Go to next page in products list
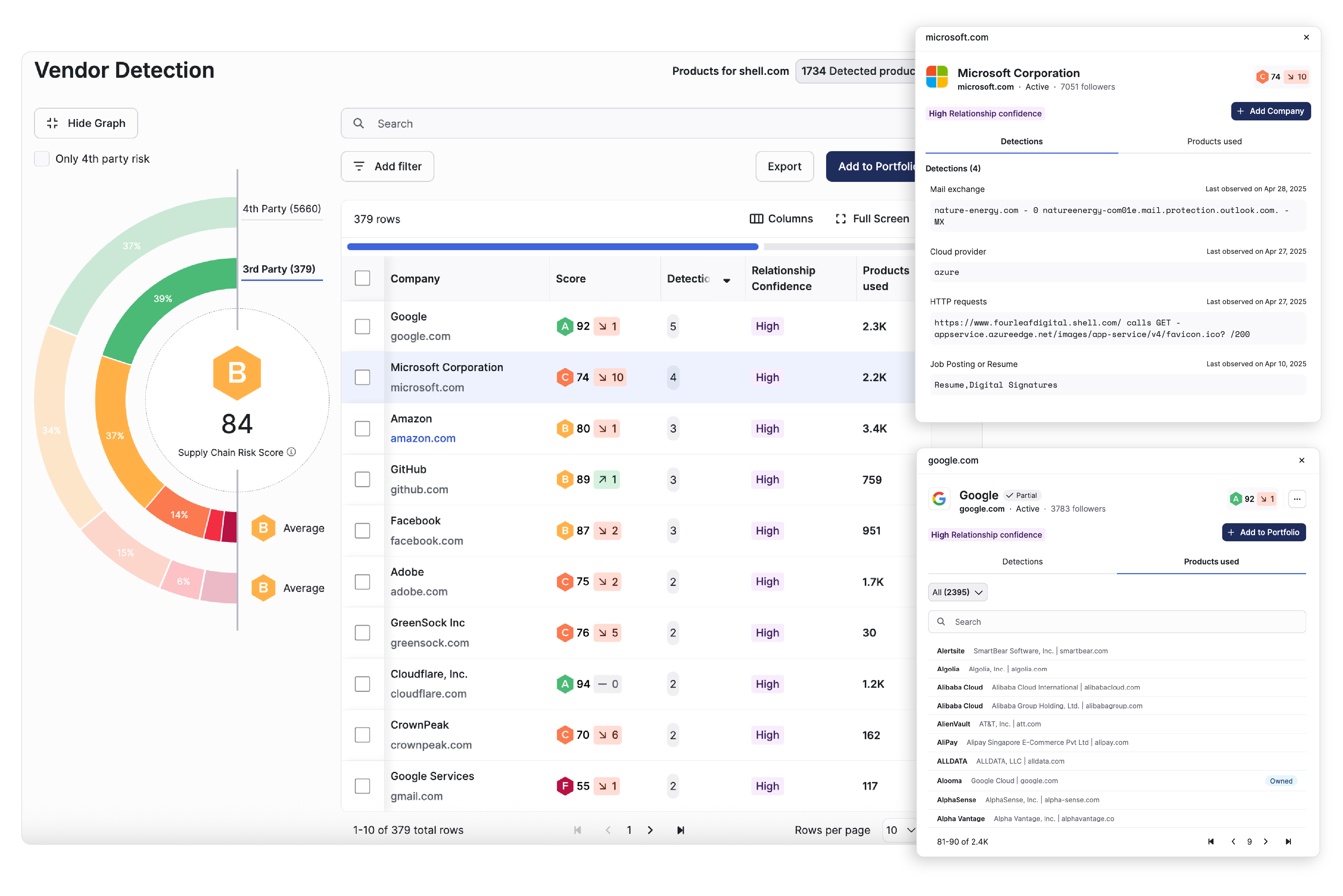The height and width of the screenshot is (896, 1343). coord(1265,842)
